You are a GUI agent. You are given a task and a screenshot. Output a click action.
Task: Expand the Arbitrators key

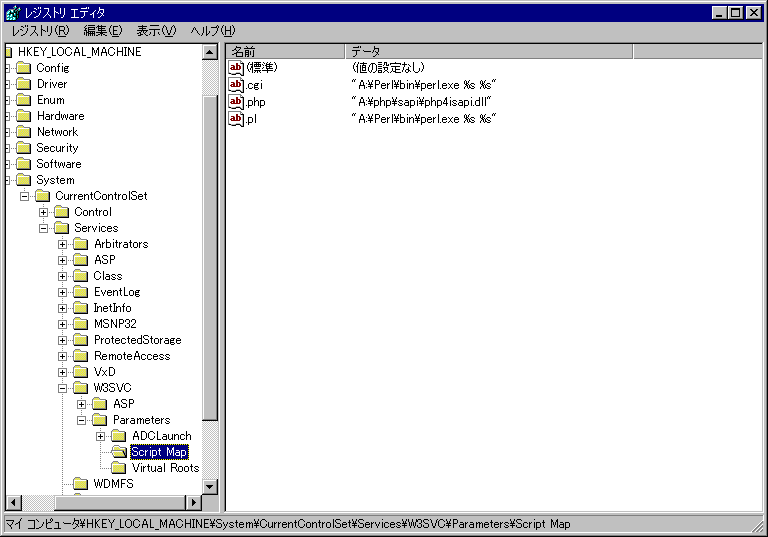[62, 244]
